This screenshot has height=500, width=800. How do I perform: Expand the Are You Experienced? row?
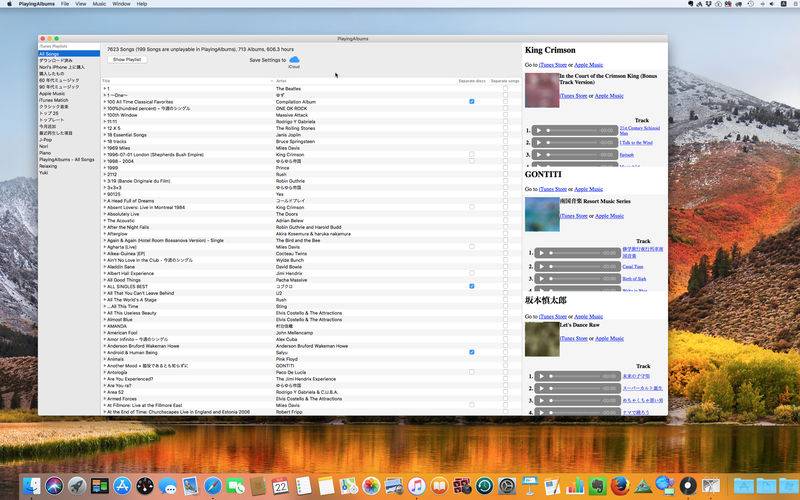[105, 379]
